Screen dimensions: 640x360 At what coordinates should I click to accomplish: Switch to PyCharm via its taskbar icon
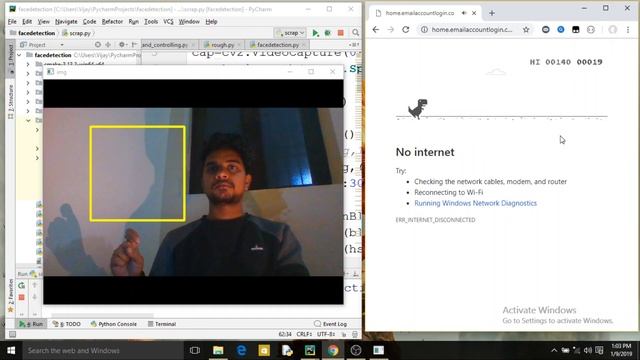310,351
